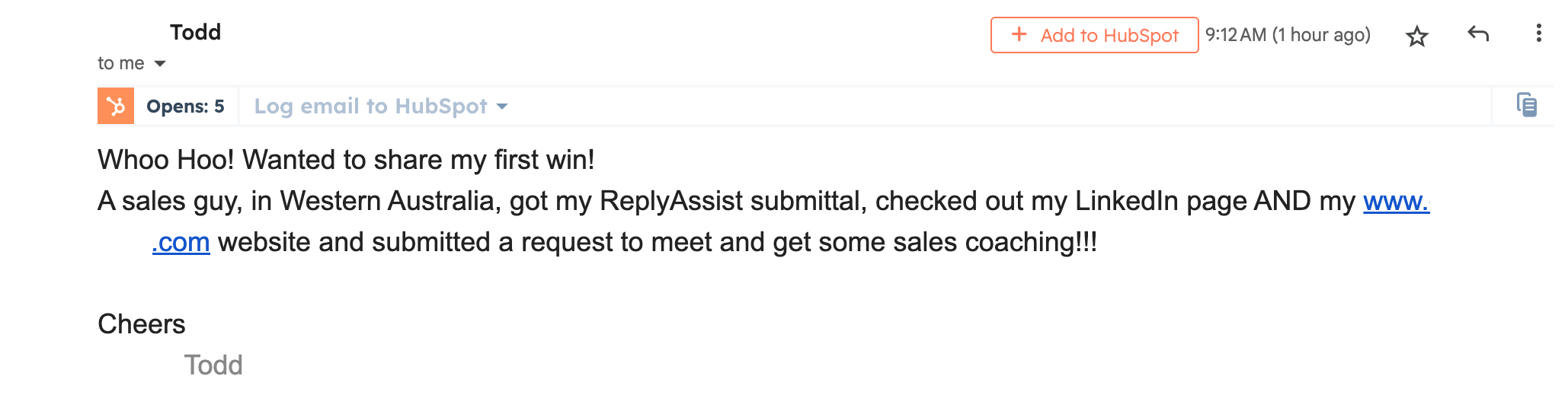Click the Log email to HubSpot label
Image resolution: width=1568 pixels, height=395 pixels.
370,106
